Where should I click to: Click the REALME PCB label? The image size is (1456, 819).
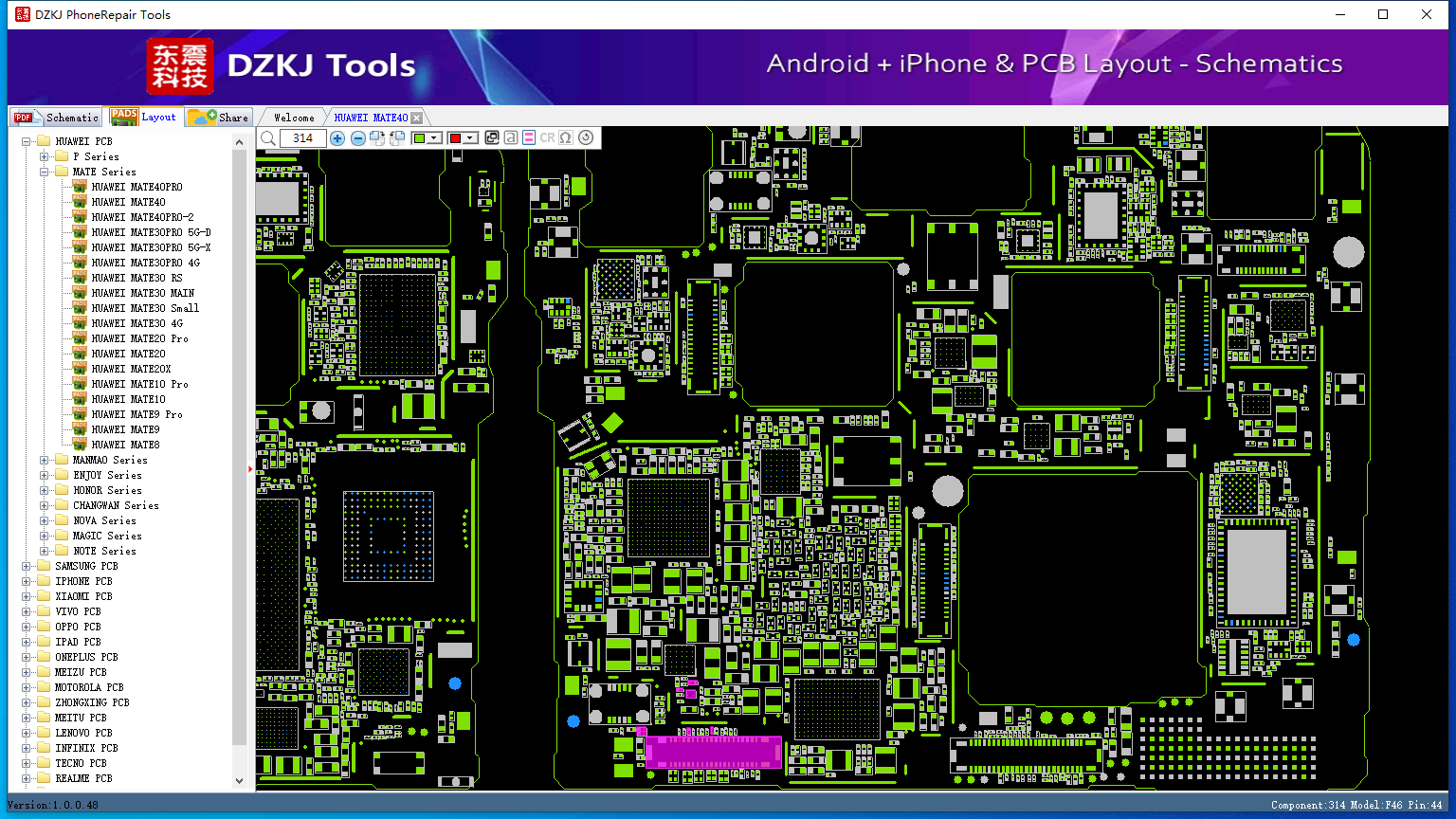(x=83, y=778)
